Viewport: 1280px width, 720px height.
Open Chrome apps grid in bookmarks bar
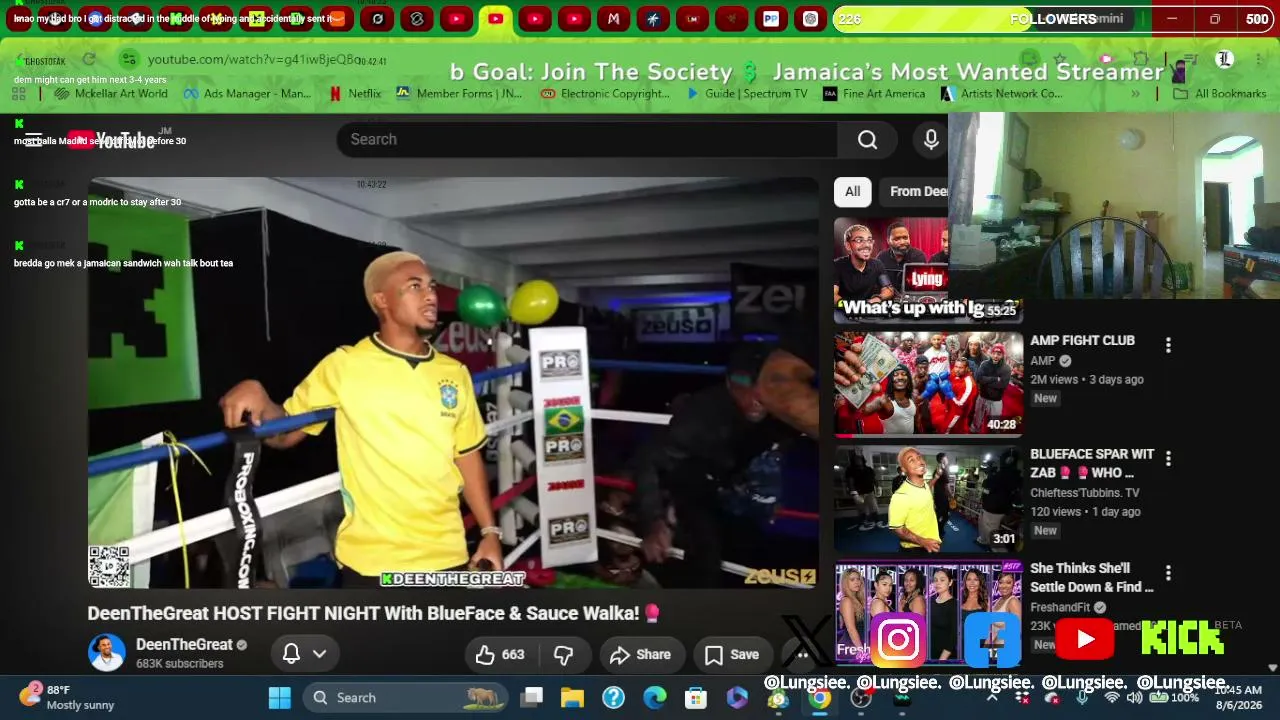[x=18, y=94]
